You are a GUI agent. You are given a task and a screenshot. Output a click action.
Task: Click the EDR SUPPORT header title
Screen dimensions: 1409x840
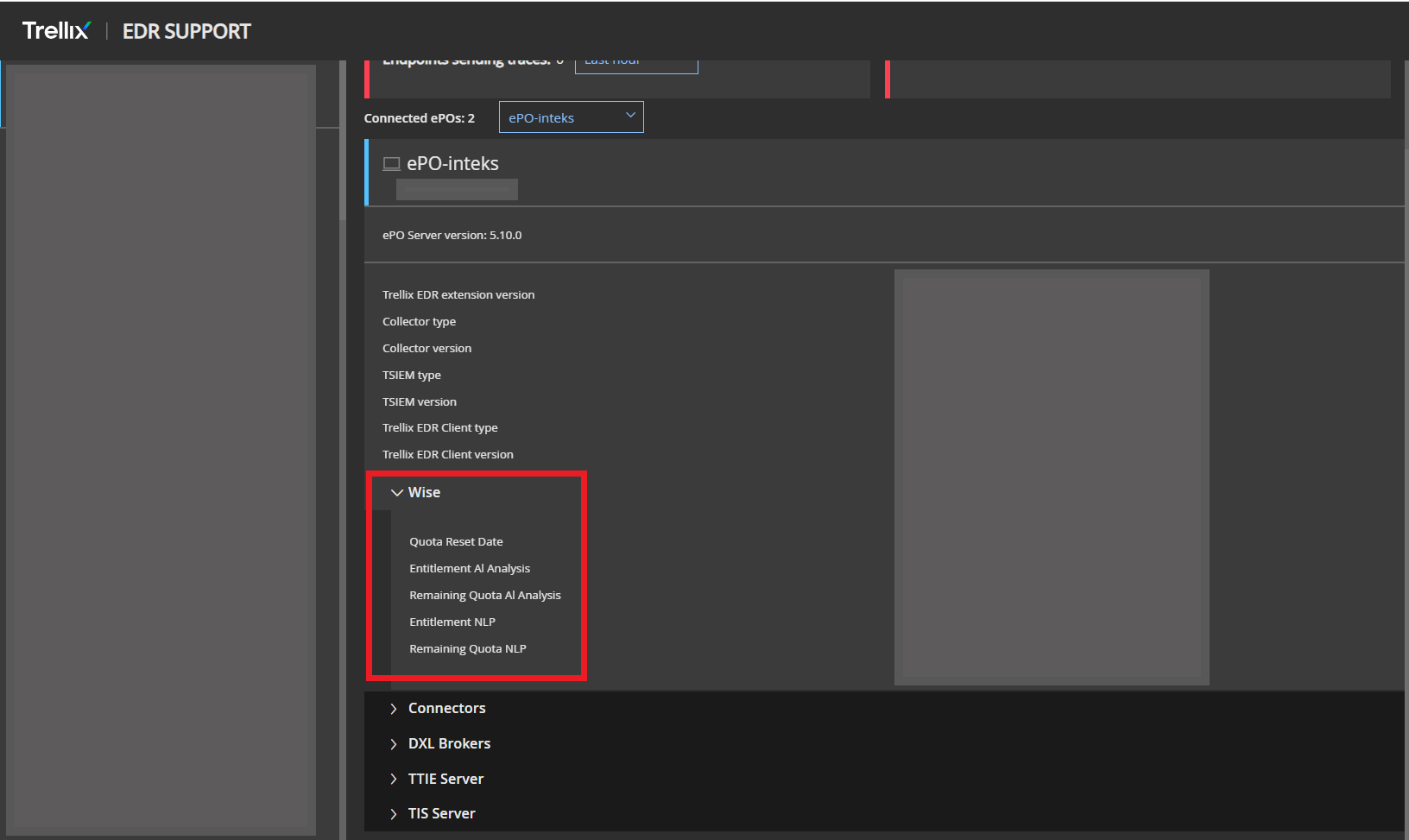(x=186, y=32)
